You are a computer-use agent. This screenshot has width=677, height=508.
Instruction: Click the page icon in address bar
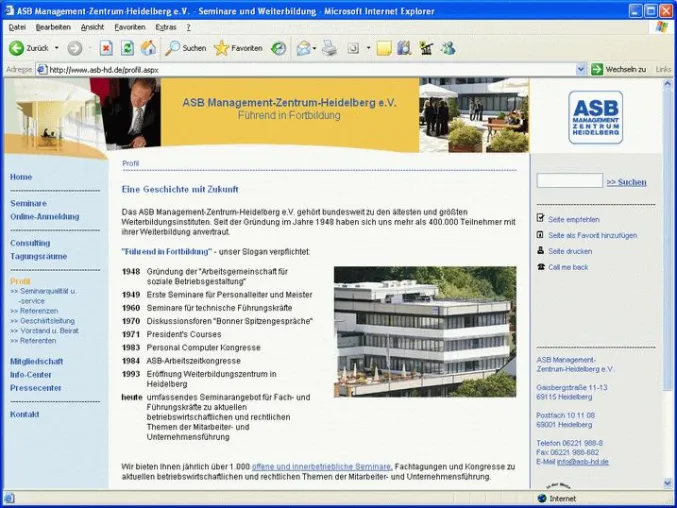(x=42, y=69)
